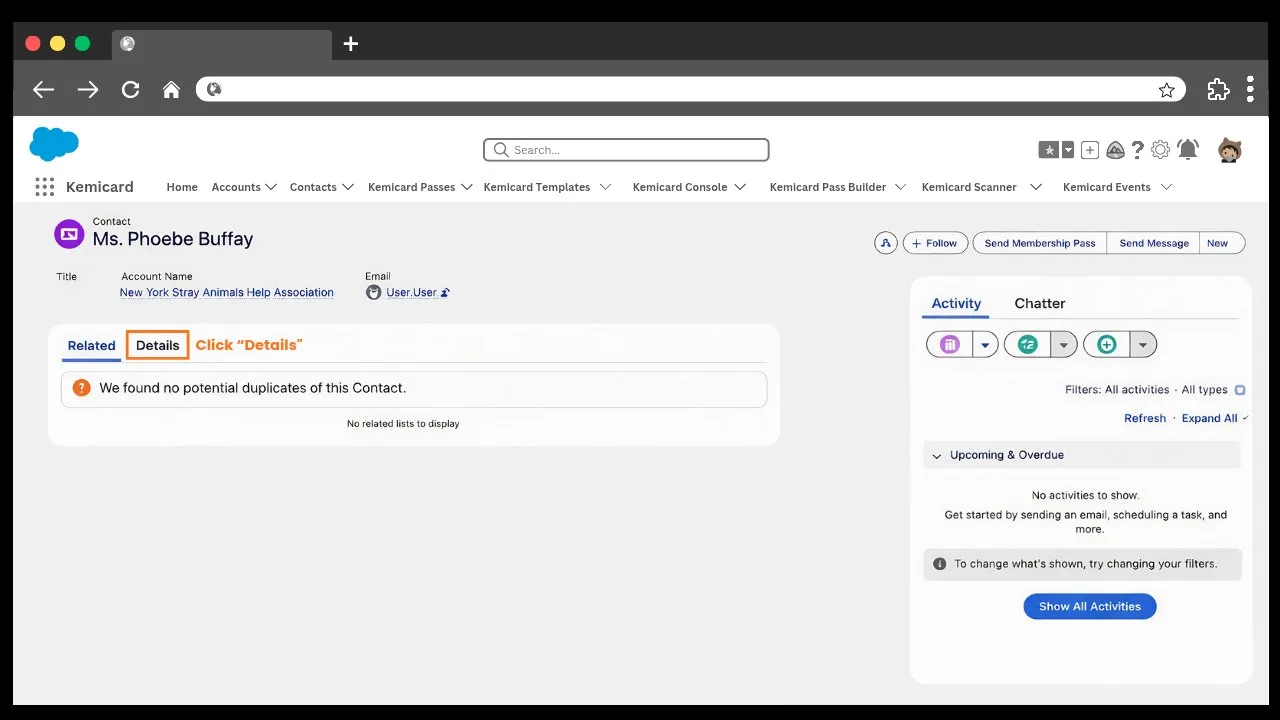Click the owner avatar icon next to User.User
Image resolution: width=1280 pixels, height=720 pixels.
click(x=374, y=293)
